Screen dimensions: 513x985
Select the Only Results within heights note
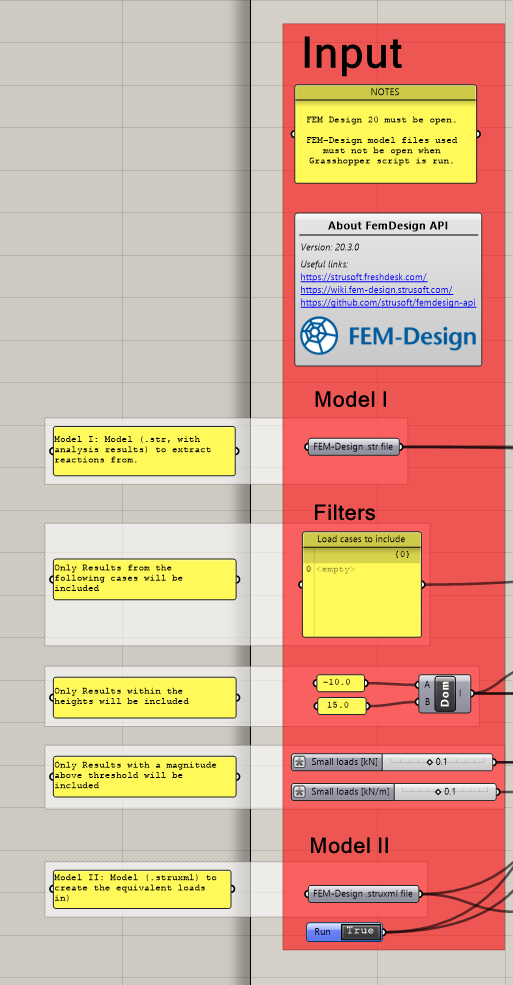tap(144, 697)
